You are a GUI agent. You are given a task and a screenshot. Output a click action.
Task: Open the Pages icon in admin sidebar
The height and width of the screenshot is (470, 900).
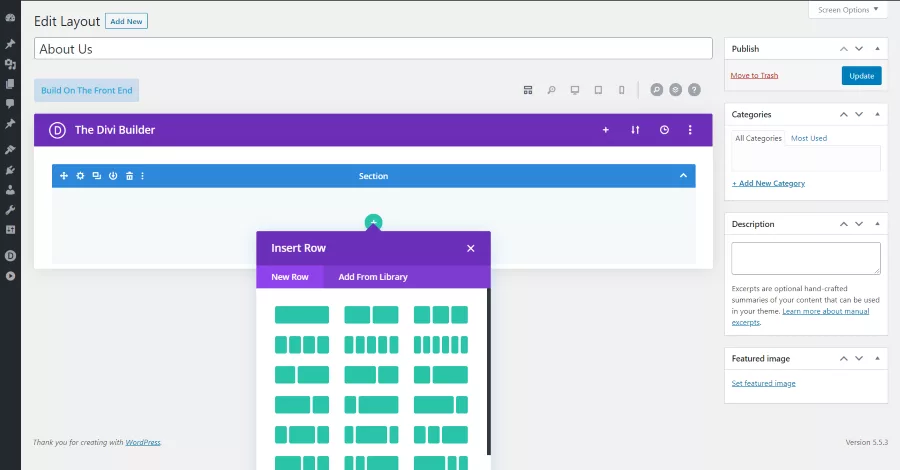[10, 84]
